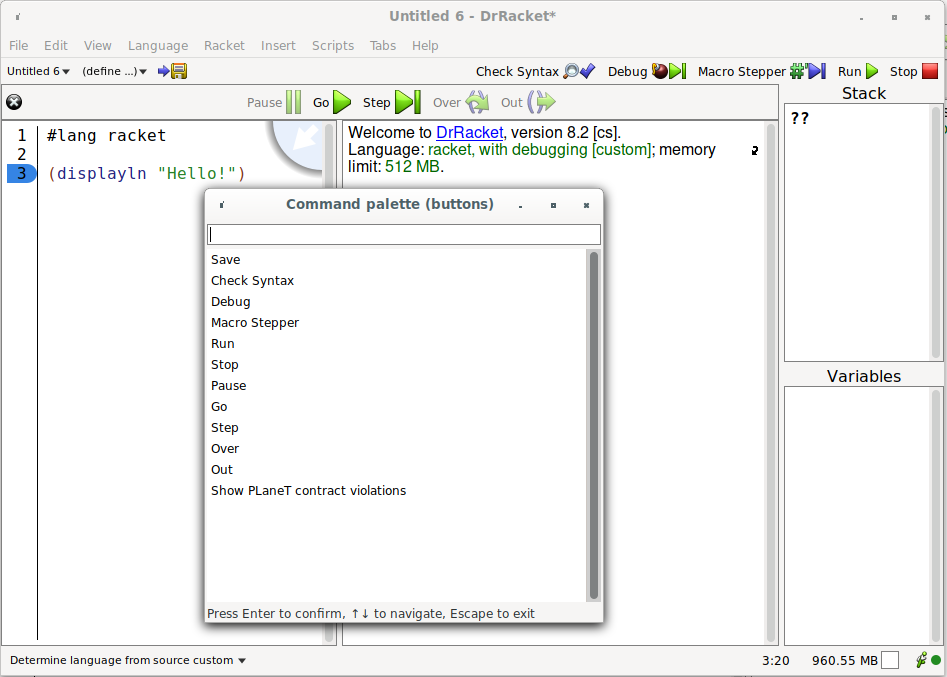Select Save in the command palette list

pyautogui.click(x=396, y=260)
